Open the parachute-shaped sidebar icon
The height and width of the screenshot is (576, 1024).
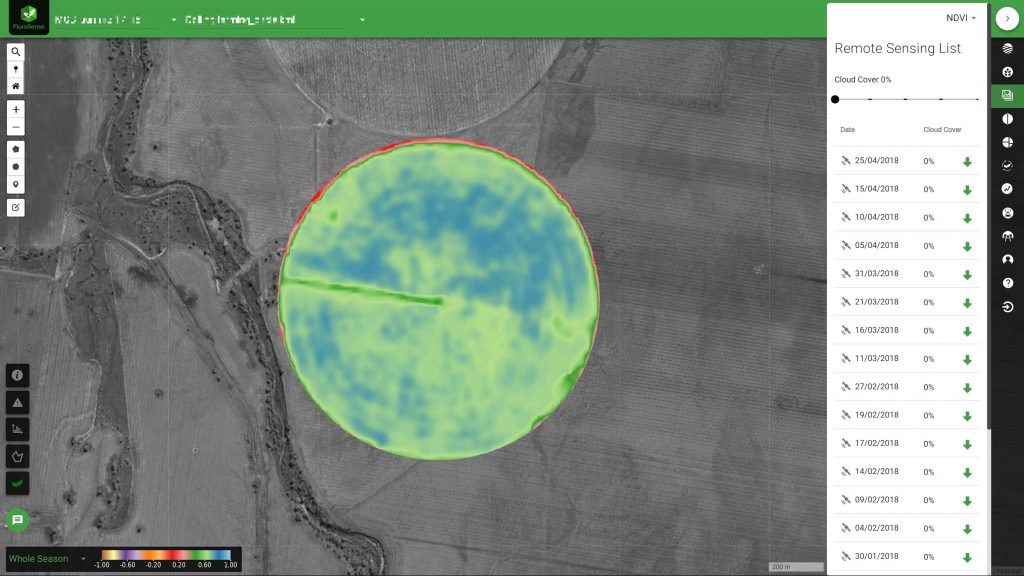(1008, 236)
